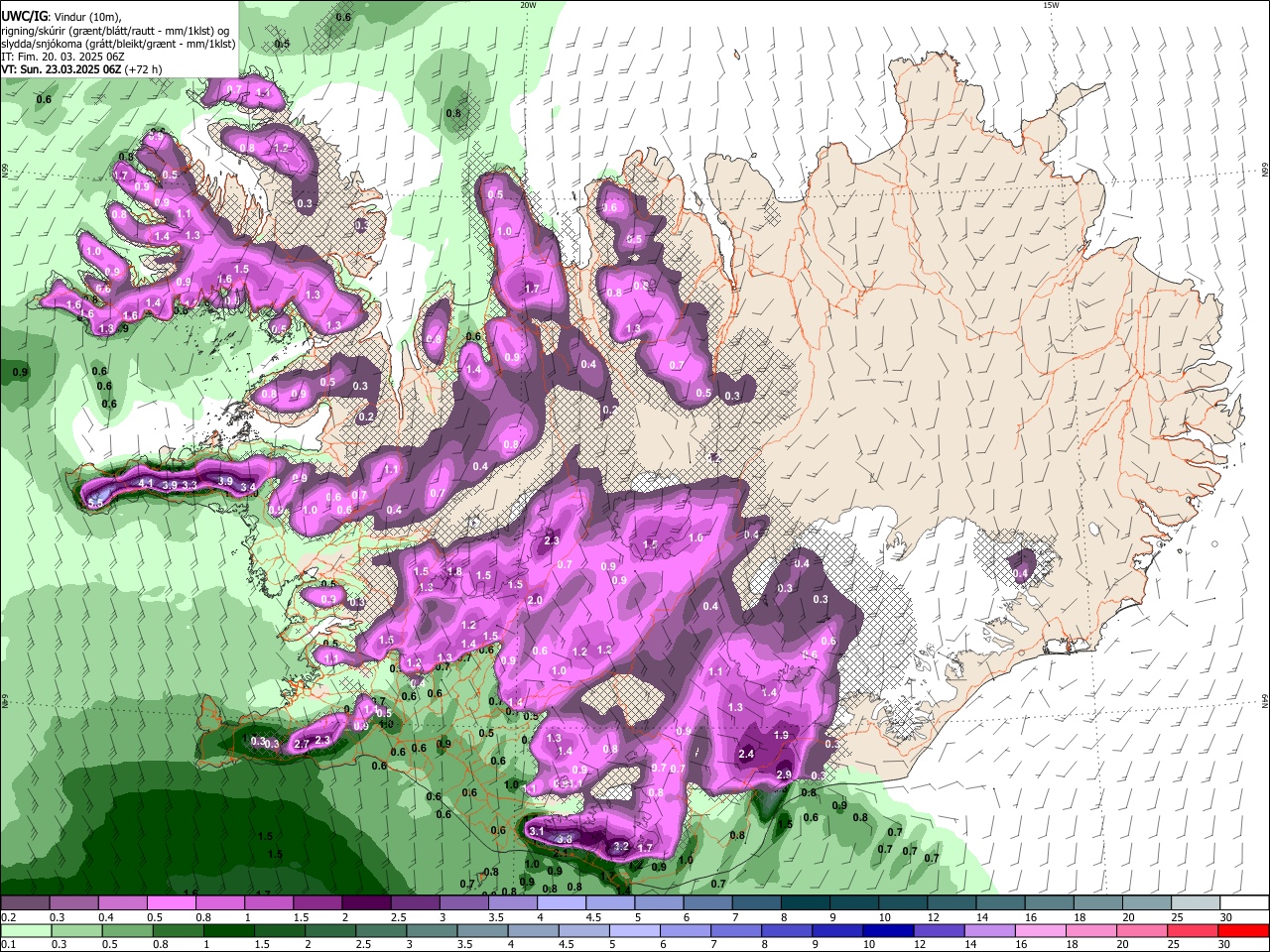This screenshot has height=952, width=1270.
Task: Click the "0.4" label in the upper legend
Action: (106, 917)
